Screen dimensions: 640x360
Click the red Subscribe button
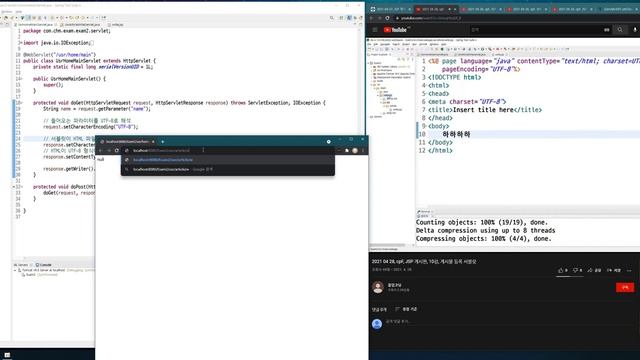625,287
